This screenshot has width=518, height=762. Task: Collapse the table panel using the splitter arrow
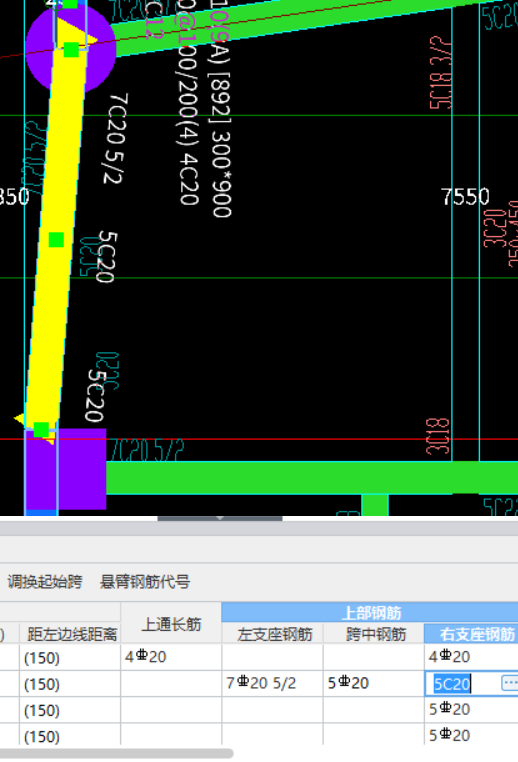click(x=220, y=518)
